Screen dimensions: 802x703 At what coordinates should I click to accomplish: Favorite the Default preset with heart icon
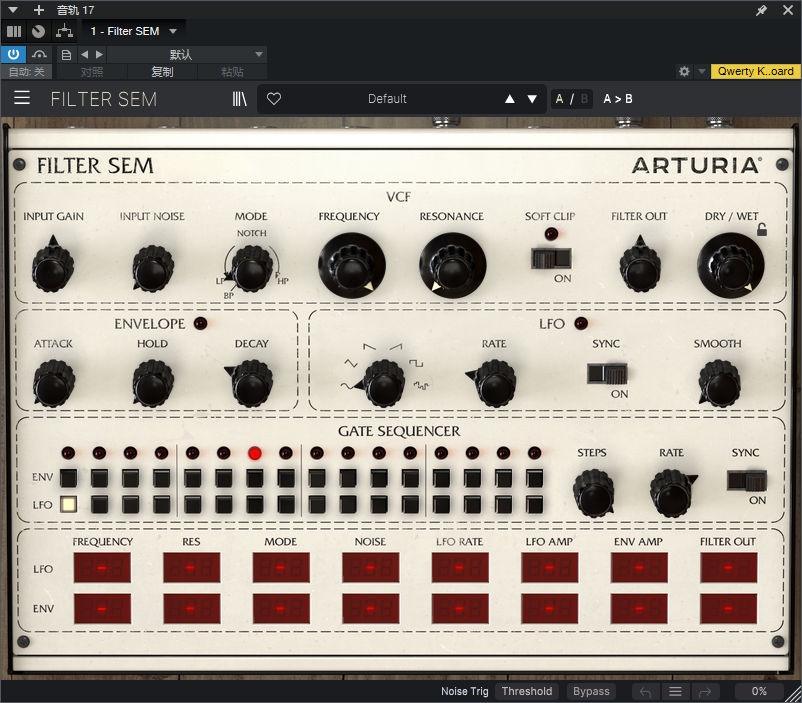pos(274,99)
